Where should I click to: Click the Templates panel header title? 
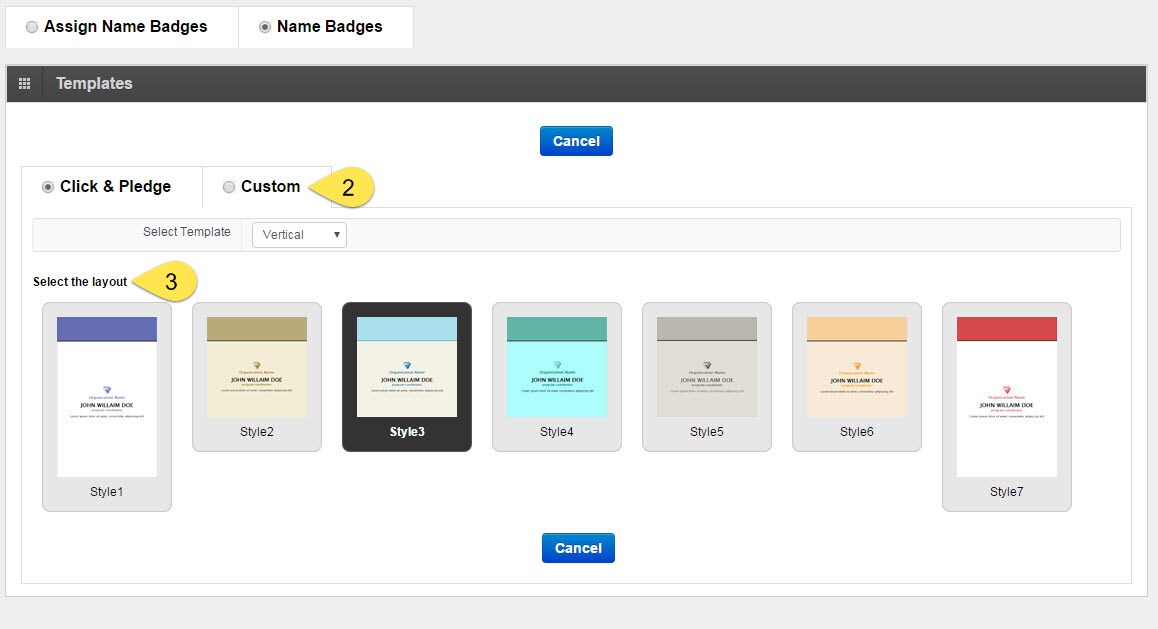tap(94, 84)
